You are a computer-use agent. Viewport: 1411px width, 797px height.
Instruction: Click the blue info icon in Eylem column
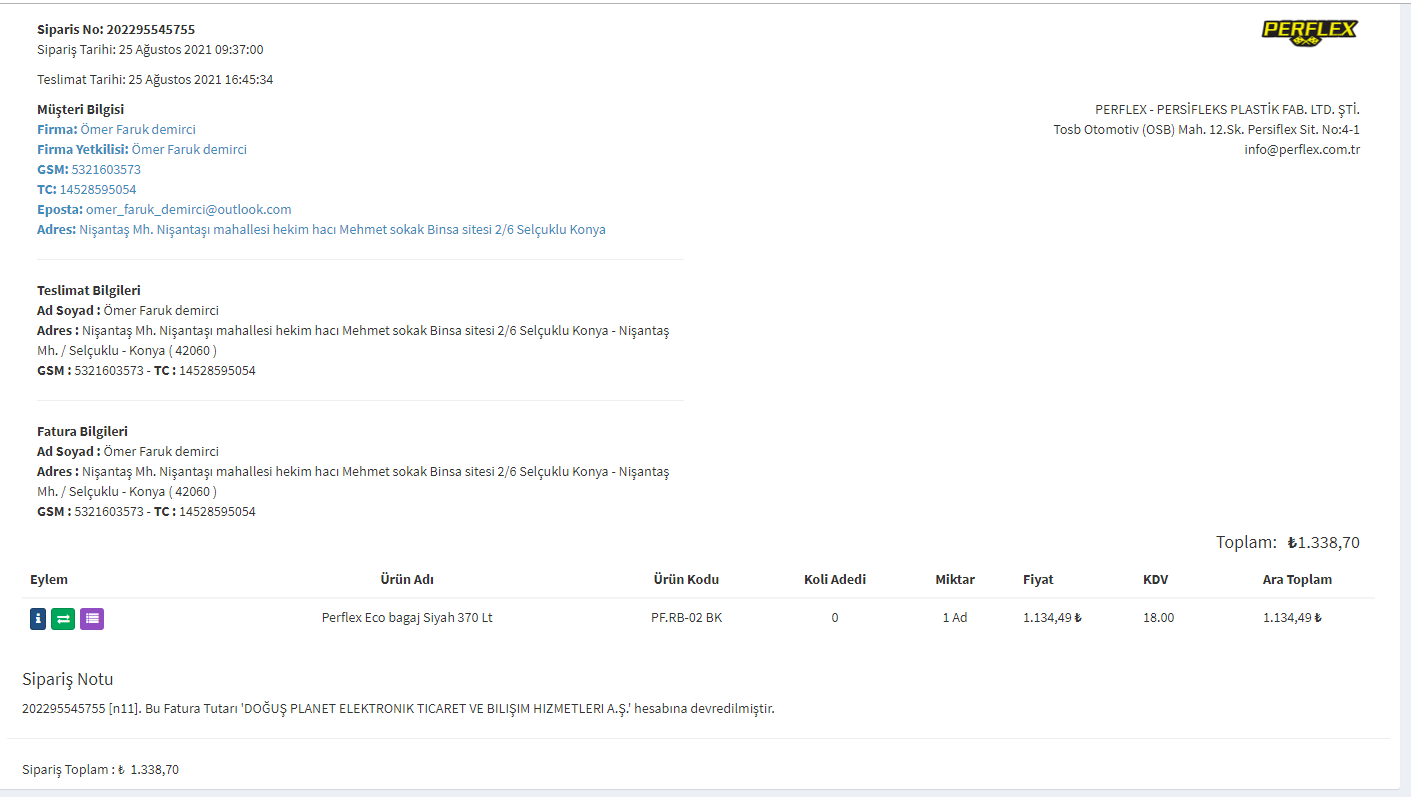38,619
